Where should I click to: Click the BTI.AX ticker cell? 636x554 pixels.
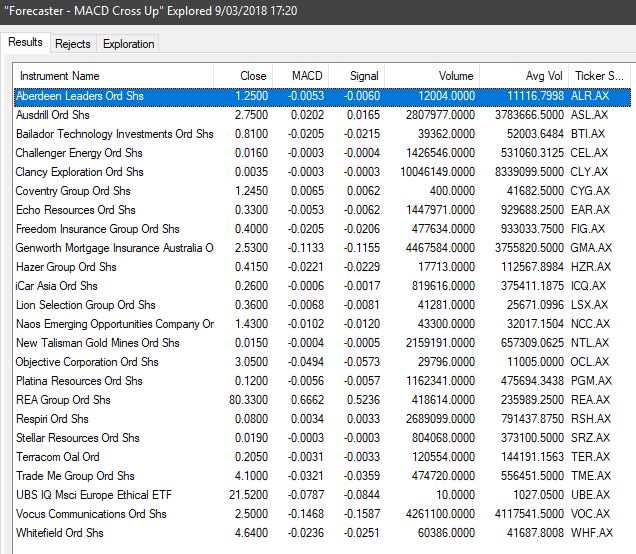588,134
